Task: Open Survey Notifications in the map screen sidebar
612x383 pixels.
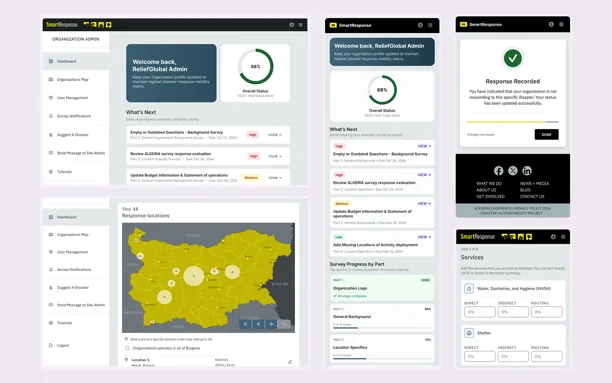Action: 76,270
